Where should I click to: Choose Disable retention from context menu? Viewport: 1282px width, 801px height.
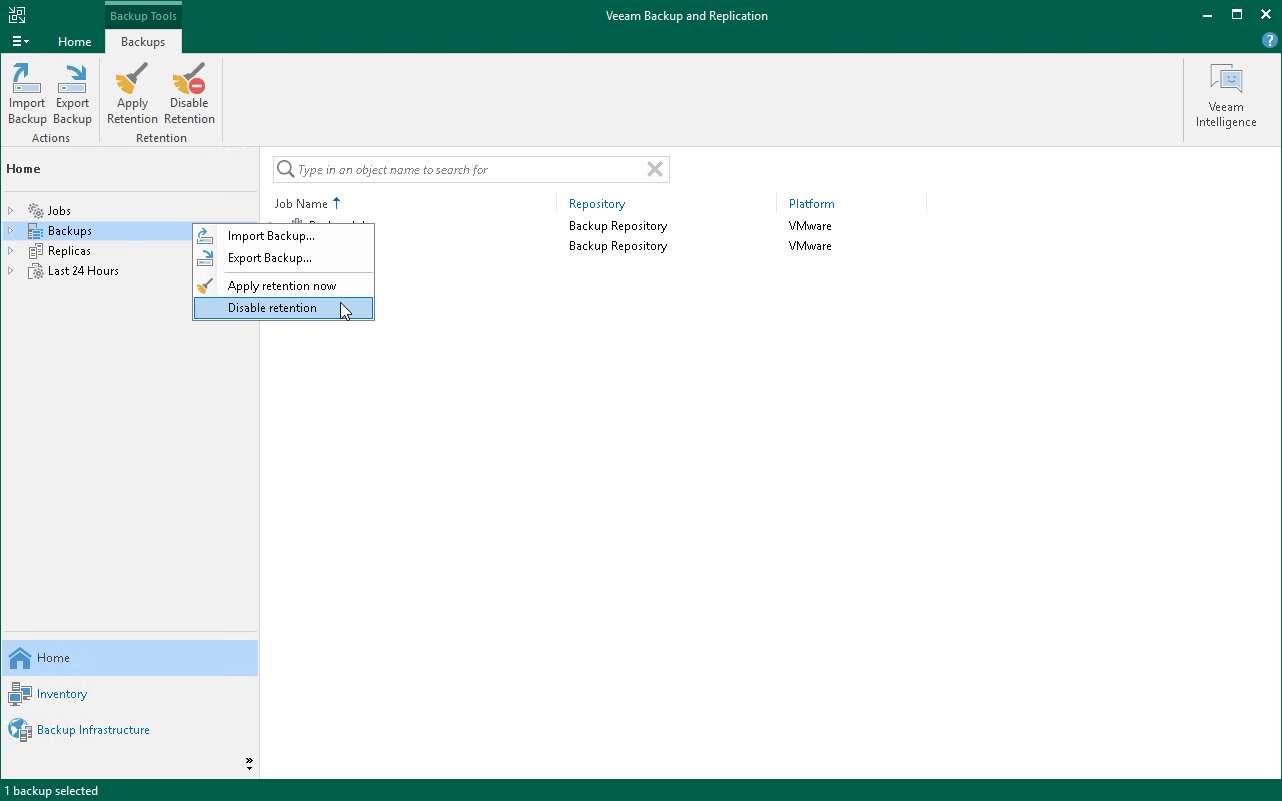coord(283,308)
